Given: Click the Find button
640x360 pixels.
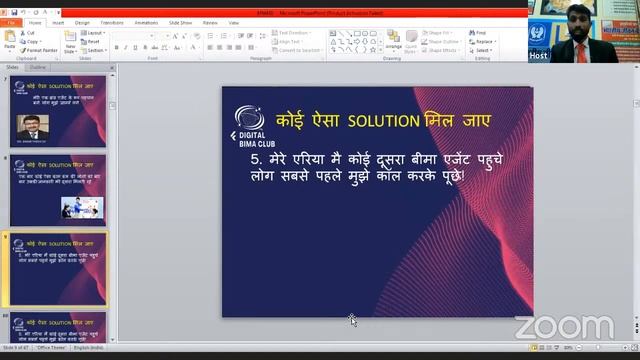Looking at the screenshot, I should [x=478, y=33].
